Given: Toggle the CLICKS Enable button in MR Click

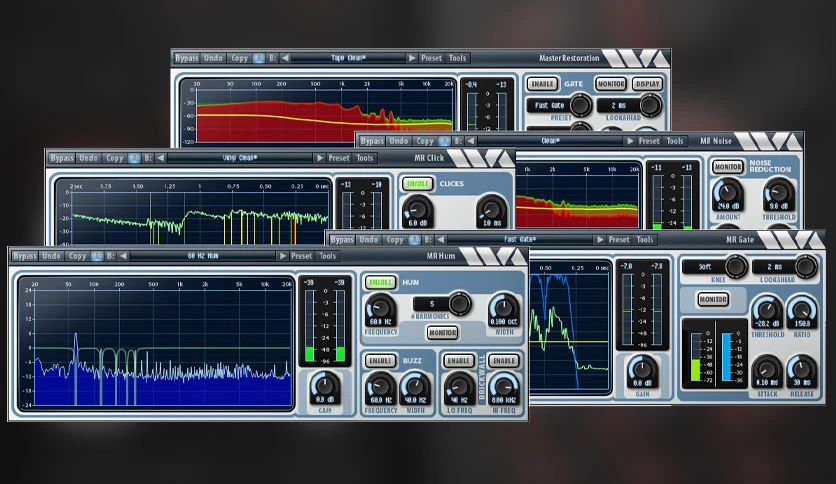Looking at the screenshot, I should pos(417,183).
